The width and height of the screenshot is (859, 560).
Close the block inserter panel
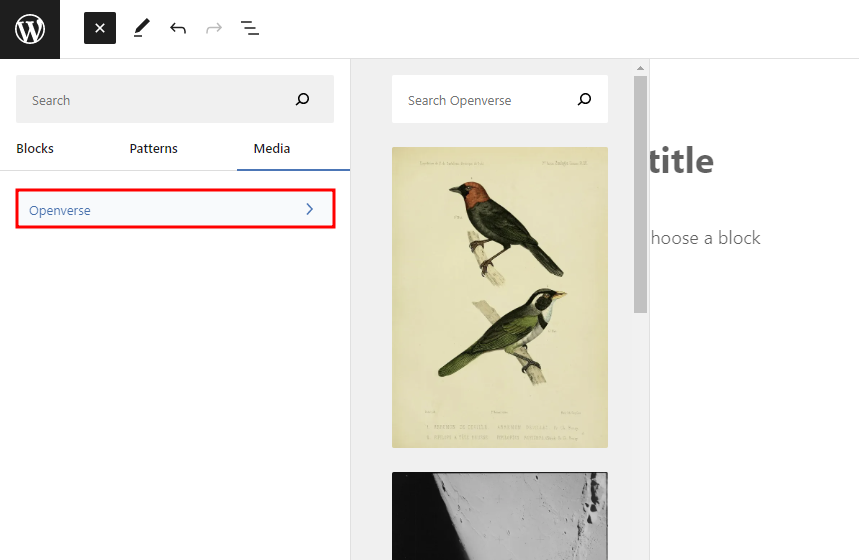(100, 28)
